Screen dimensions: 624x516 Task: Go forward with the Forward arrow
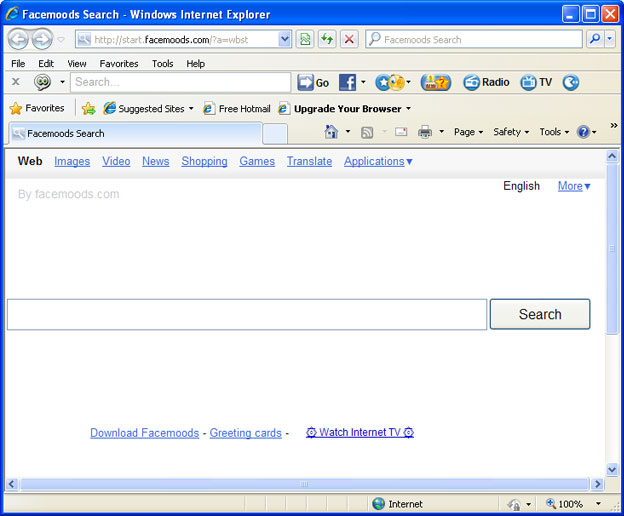tap(42, 39)
